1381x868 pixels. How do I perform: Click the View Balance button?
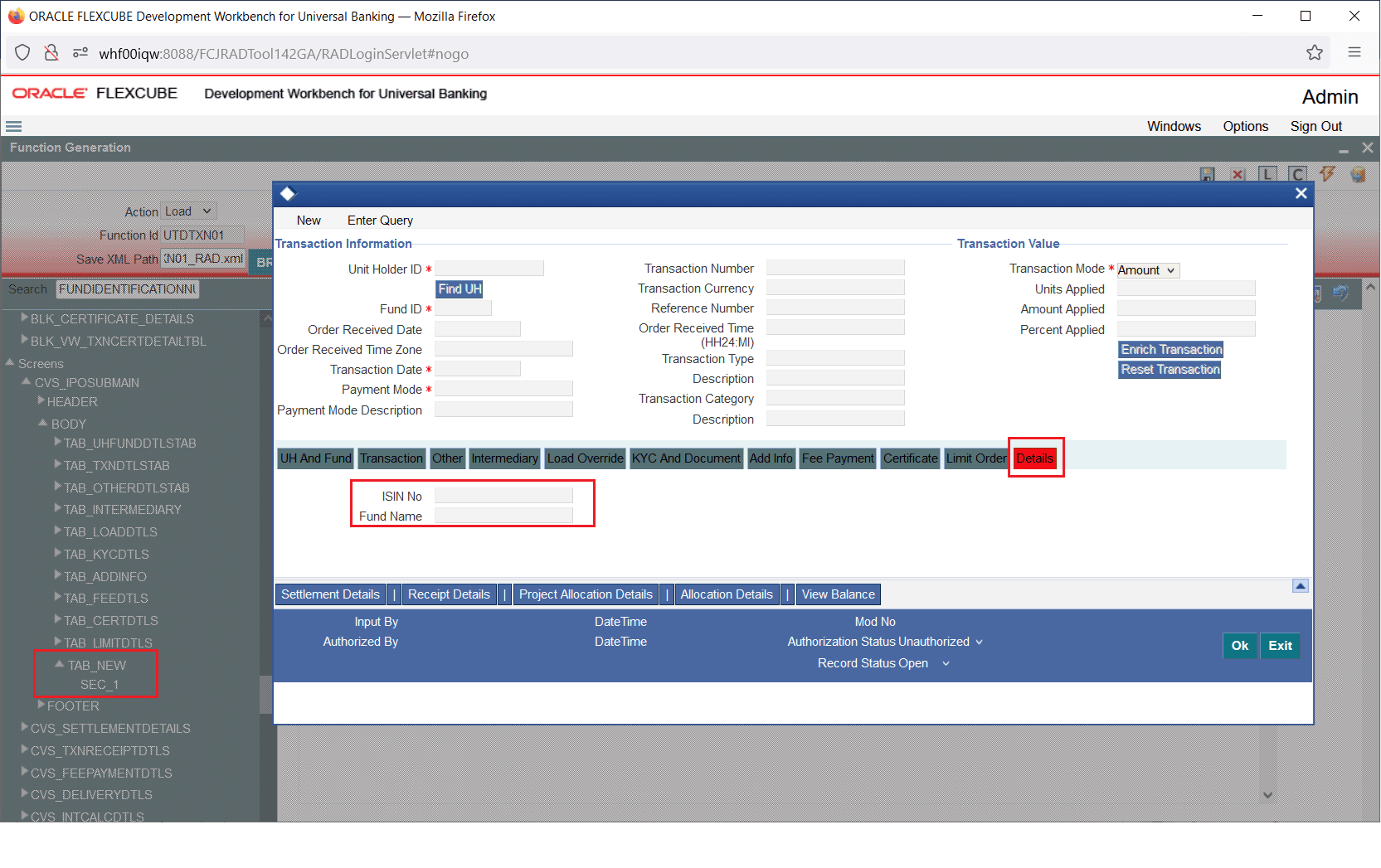[838, 594]
